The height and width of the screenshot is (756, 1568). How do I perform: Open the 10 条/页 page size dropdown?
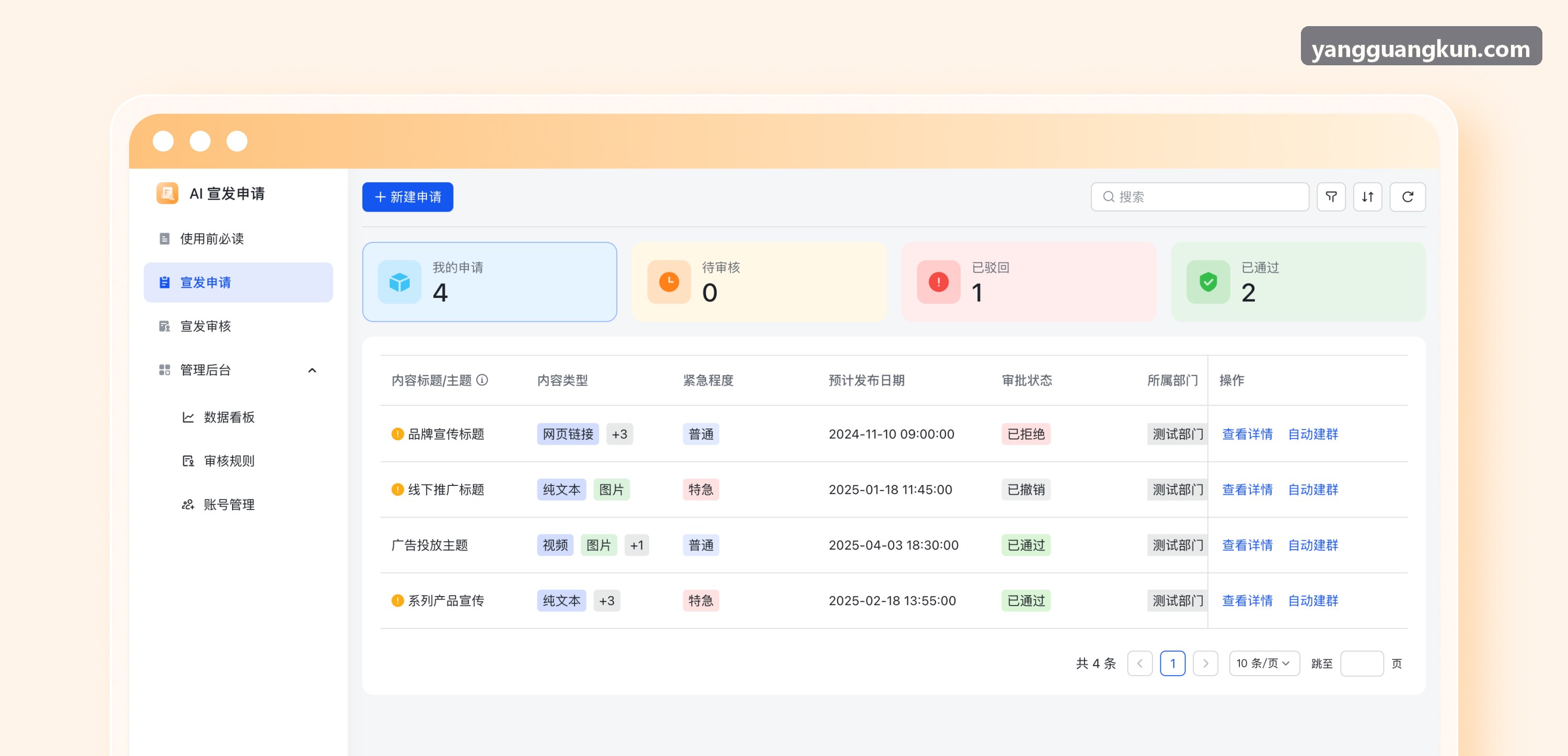point(1264,663)
